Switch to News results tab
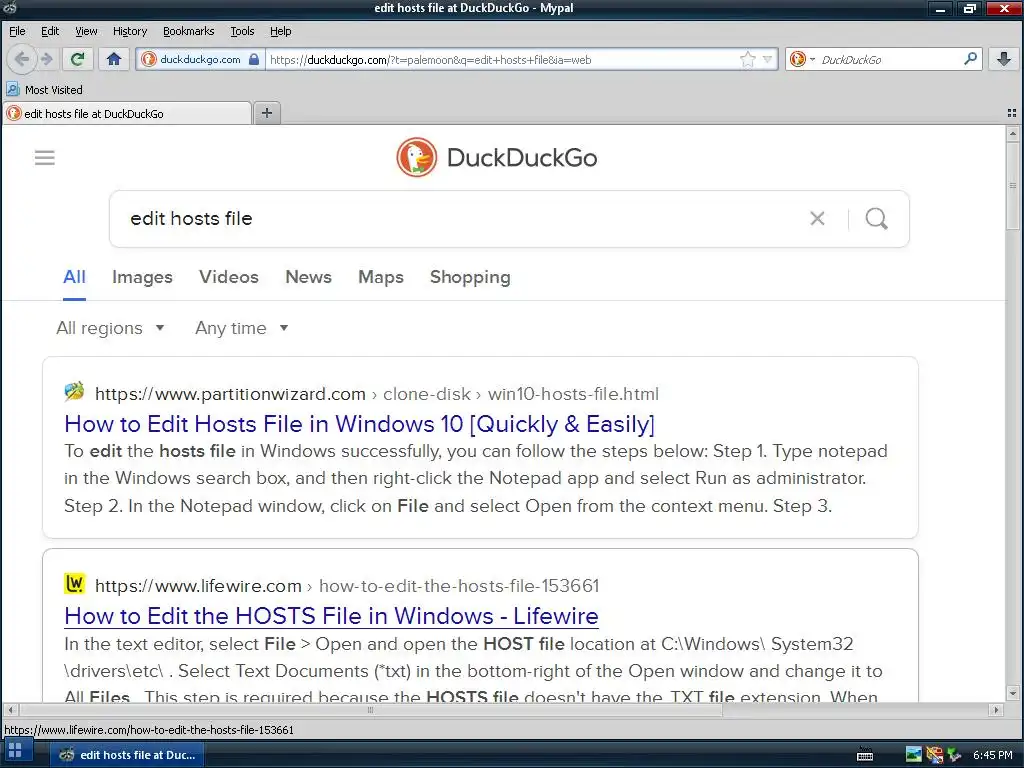Image resolution: width=1024 pixels, height=768 pixels. [308, 277]
